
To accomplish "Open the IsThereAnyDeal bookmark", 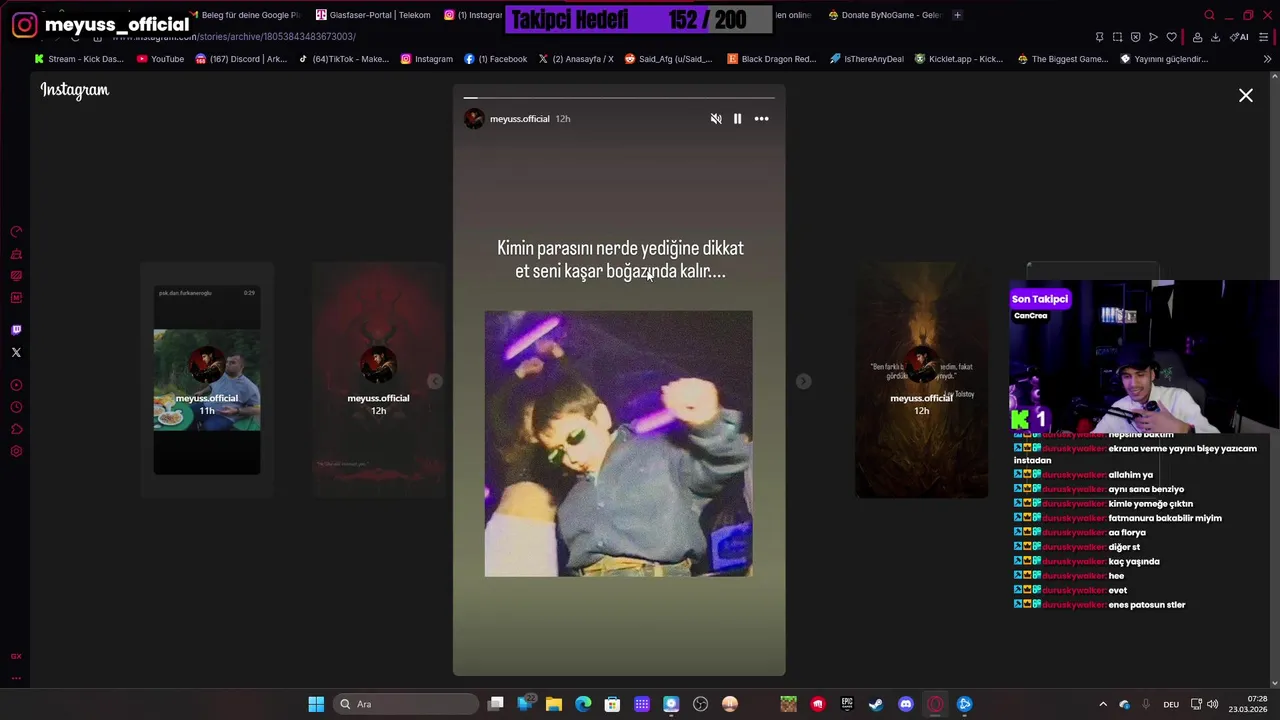I will tap(866, 59).
